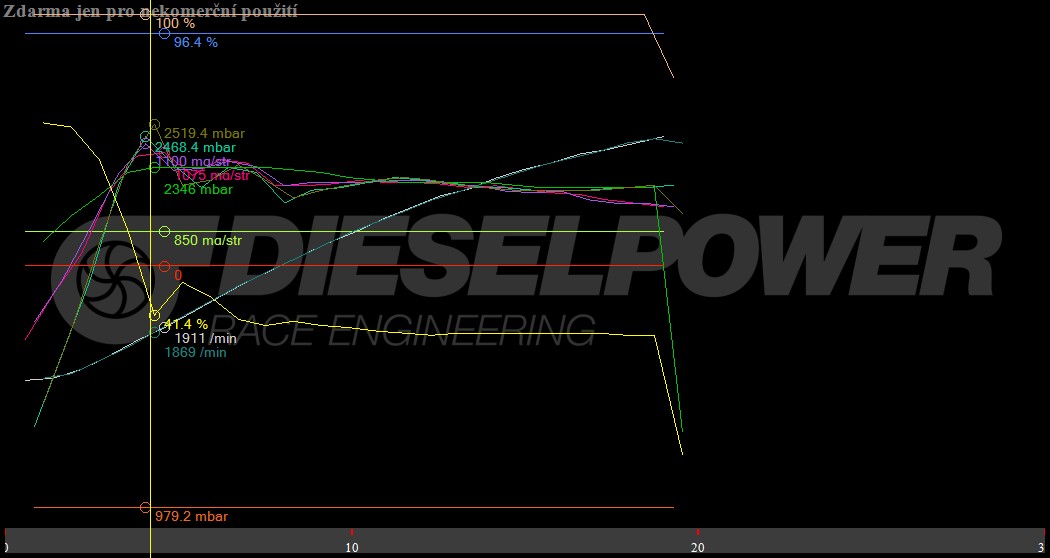Screen dimensions: 1050x558
Task: Select the yellow "41.4 %" reading
Action: pyautogui.click(x=186, y=325)
